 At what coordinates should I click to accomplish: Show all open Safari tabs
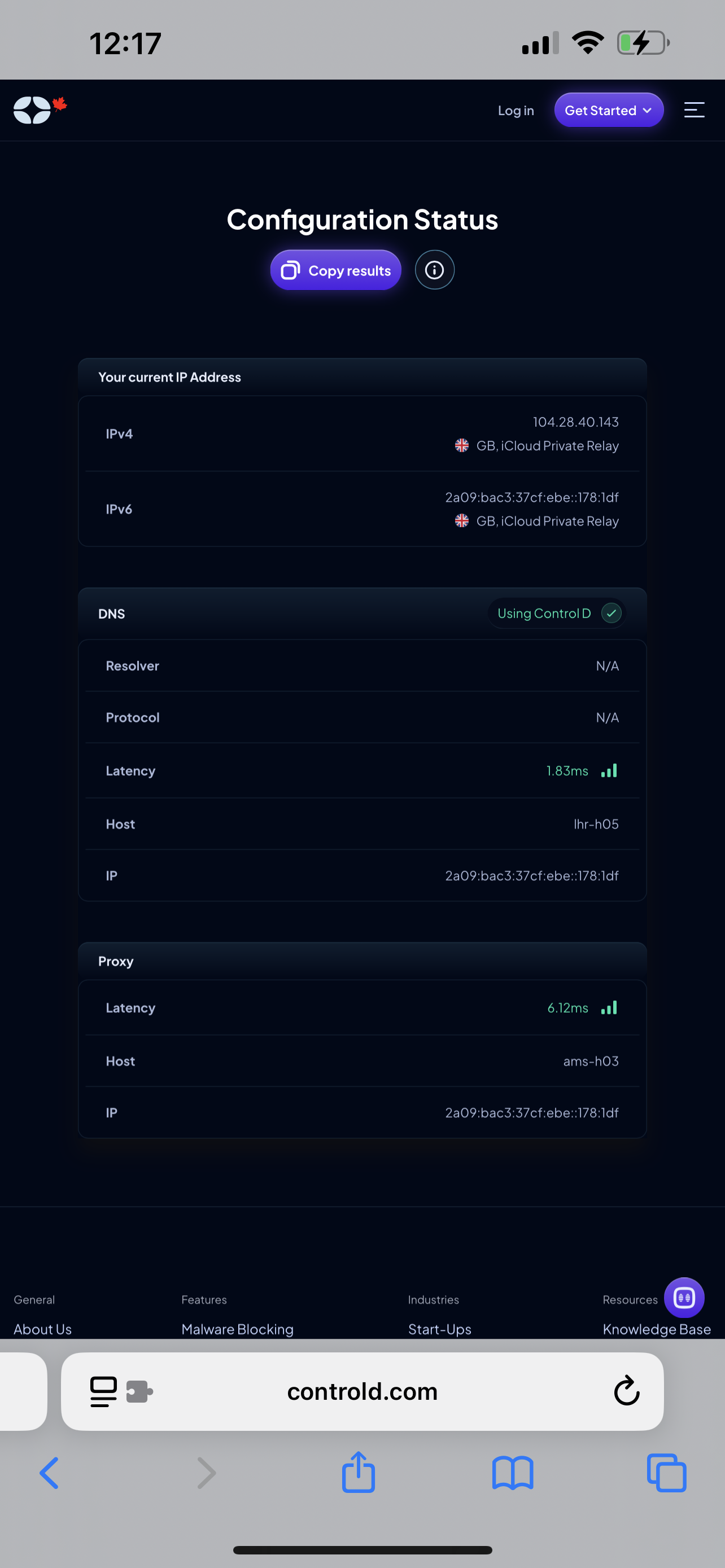tap(667, 1473)
